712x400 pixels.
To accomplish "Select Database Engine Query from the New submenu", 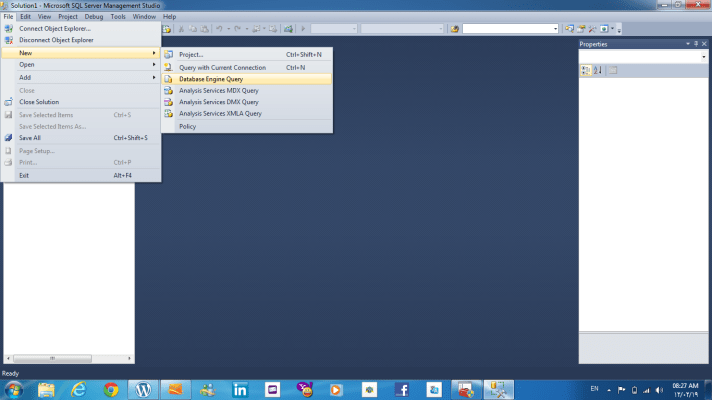I will point(210,78).
